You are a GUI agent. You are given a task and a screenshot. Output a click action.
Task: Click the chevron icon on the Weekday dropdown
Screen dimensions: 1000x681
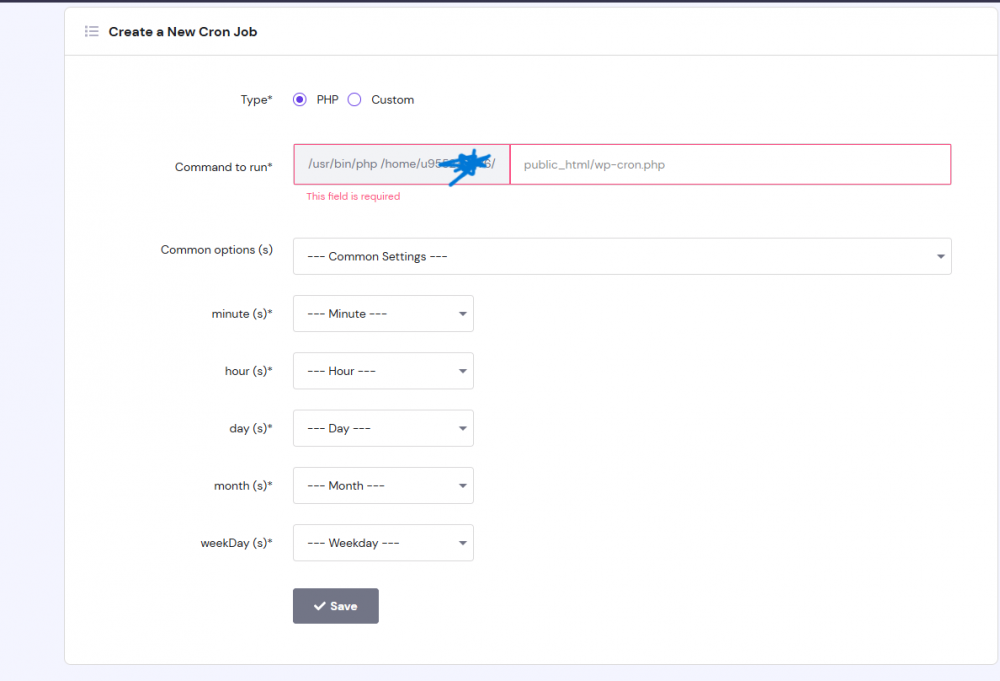(x=463, y=542)
